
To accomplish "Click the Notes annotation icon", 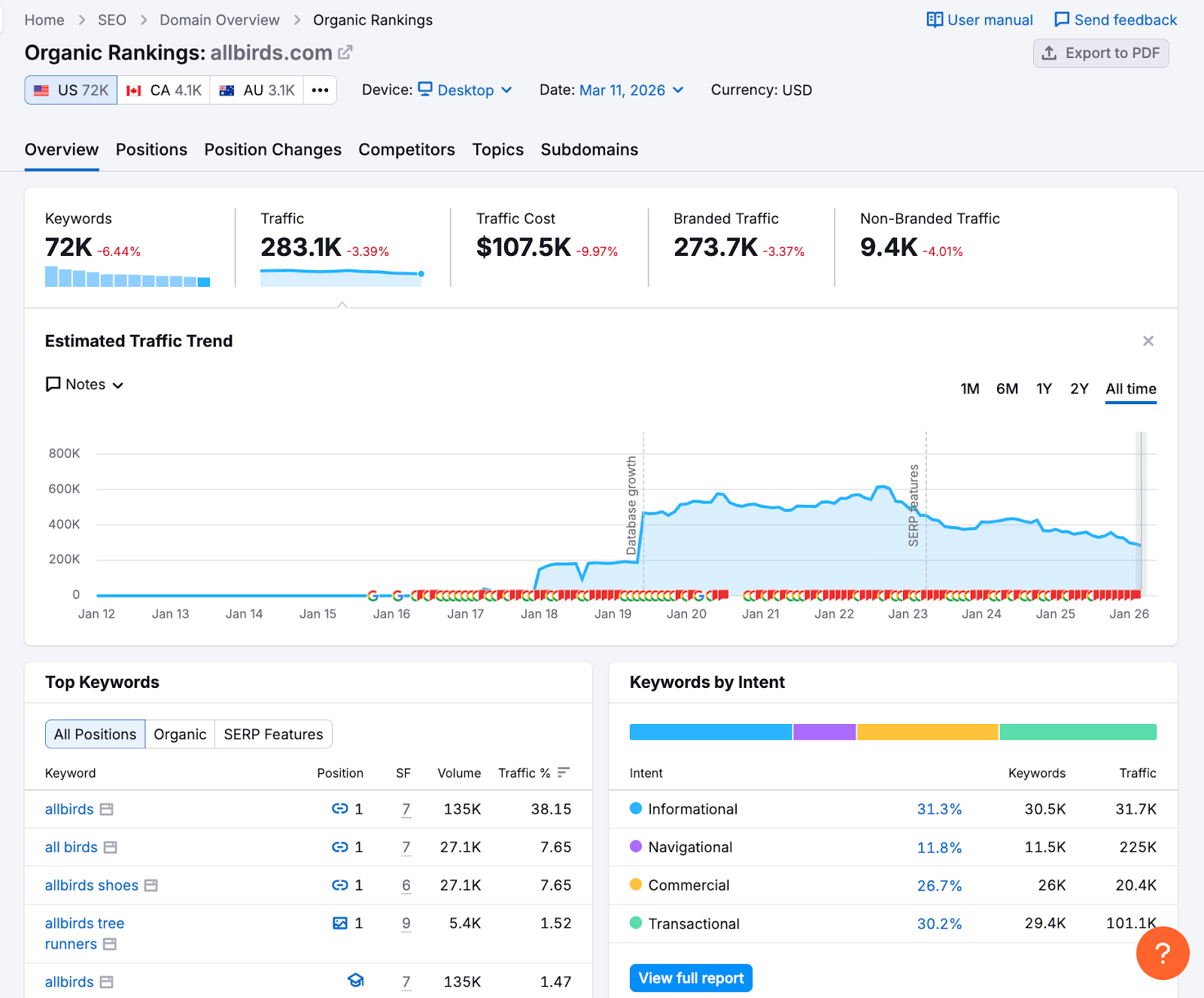I will 52,384.
